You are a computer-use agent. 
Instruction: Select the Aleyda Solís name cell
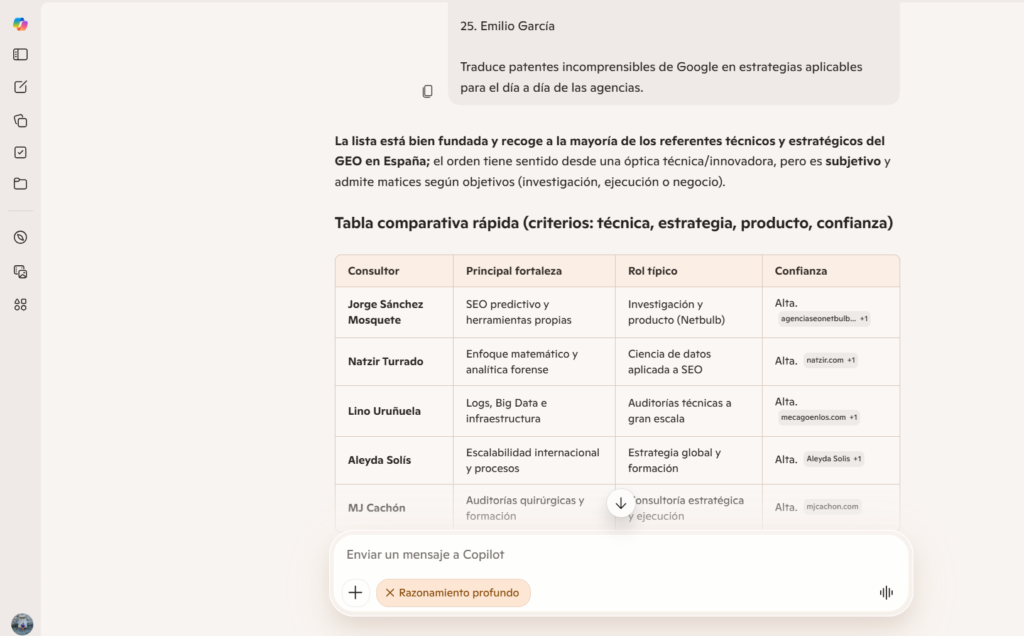[x=394, y=460]
